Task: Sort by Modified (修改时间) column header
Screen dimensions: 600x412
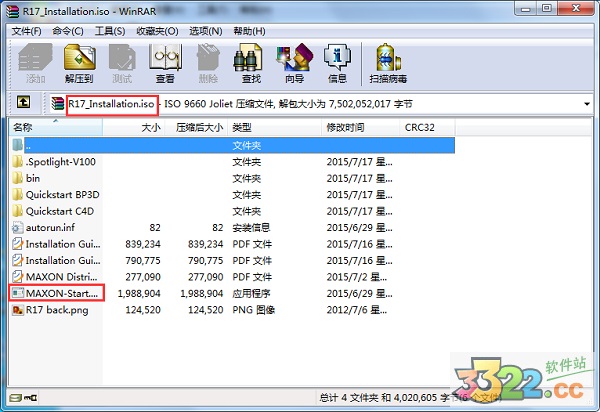Action: [x=360, y=127]
